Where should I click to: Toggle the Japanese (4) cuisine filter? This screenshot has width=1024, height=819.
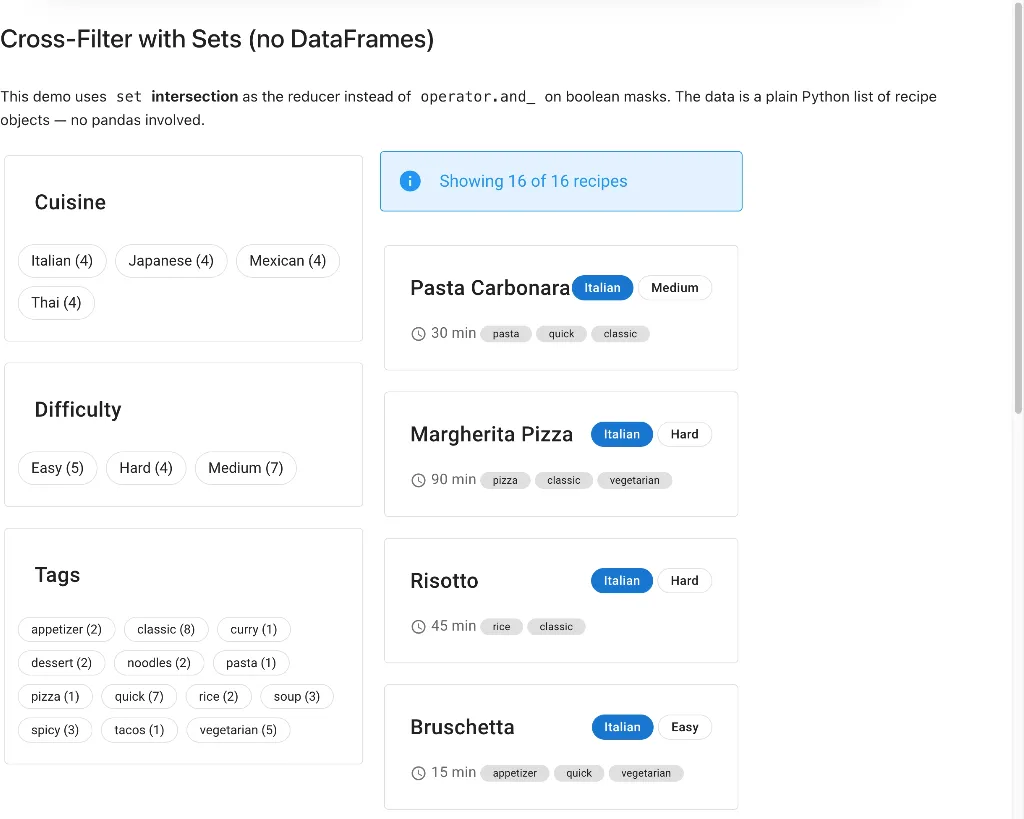[x=171, y=261]
